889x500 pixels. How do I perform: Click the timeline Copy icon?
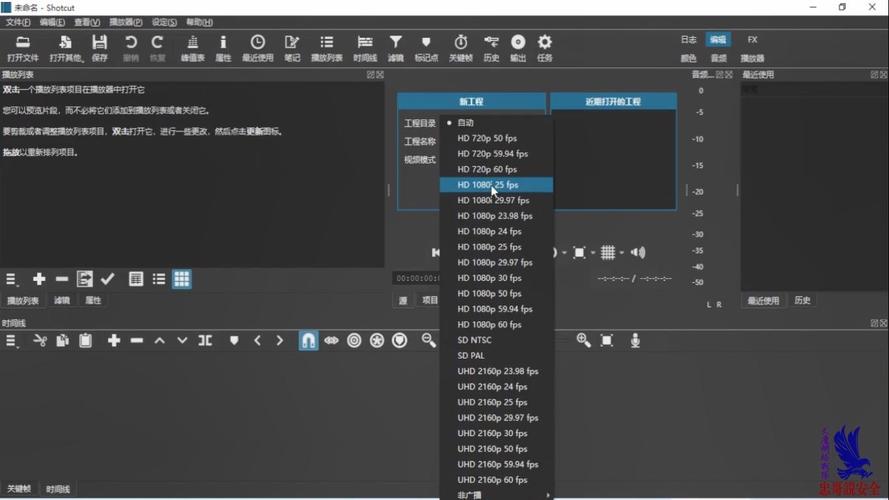coord(62,340)
